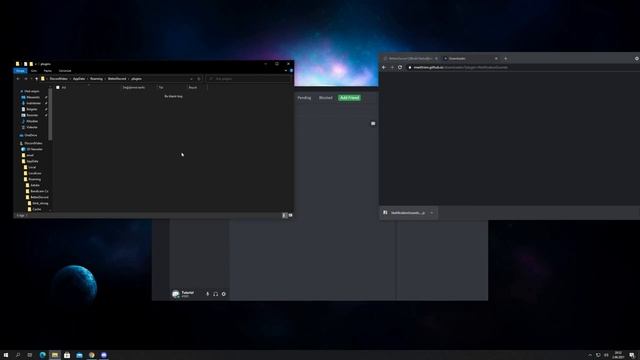Click DiscordVideo in the Explorer breadcrumb
The width and height of the screenshot is (640, 360).
click(58, 79)
